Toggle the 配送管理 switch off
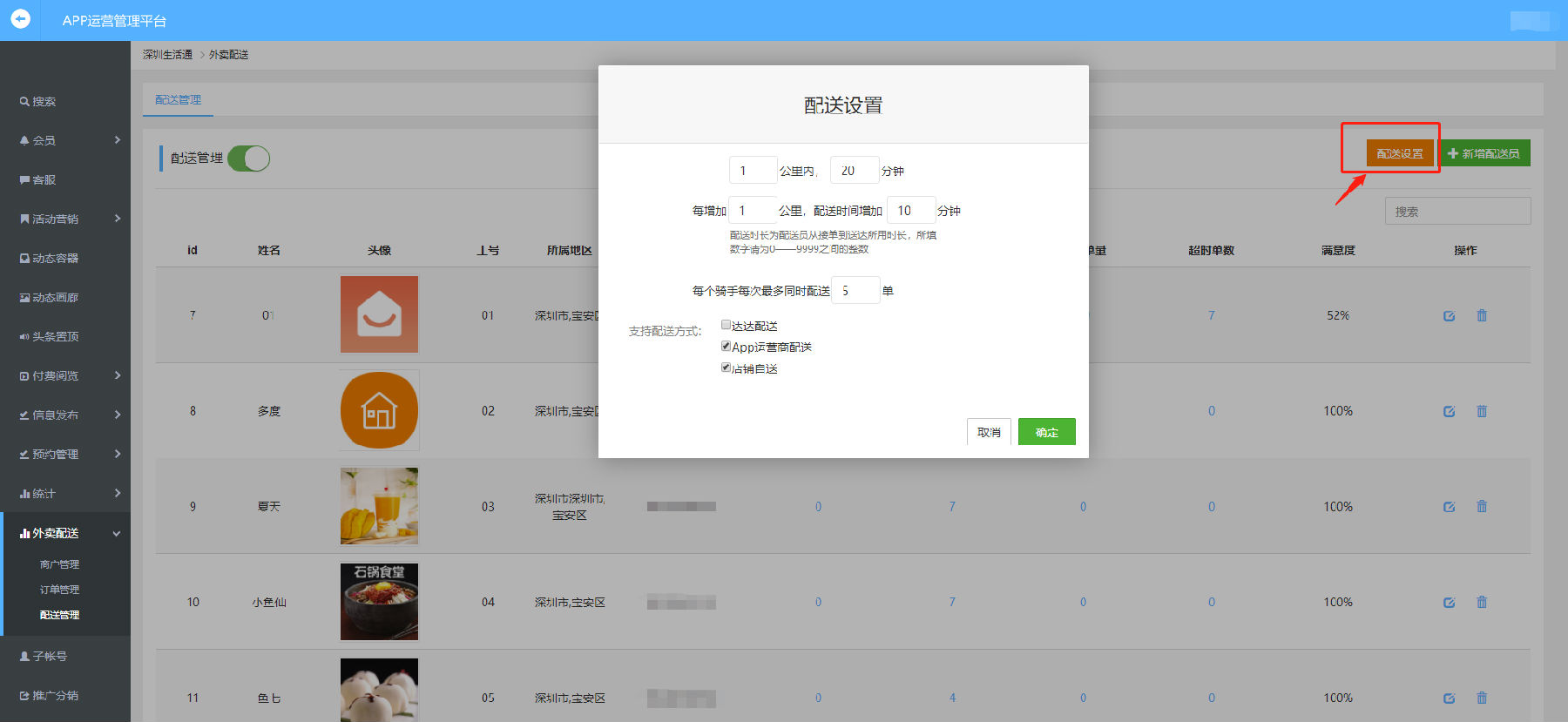1568x722 pixels. [249, 159]
